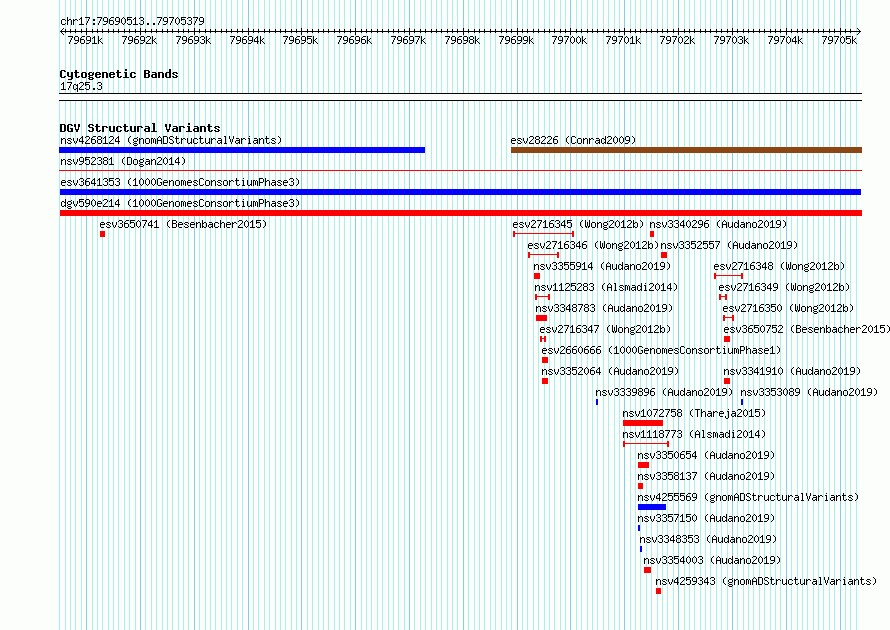The image size is (890, 630).
Task: Click nsv3352064 (Audano2019) label
Action: click(610, 371)
